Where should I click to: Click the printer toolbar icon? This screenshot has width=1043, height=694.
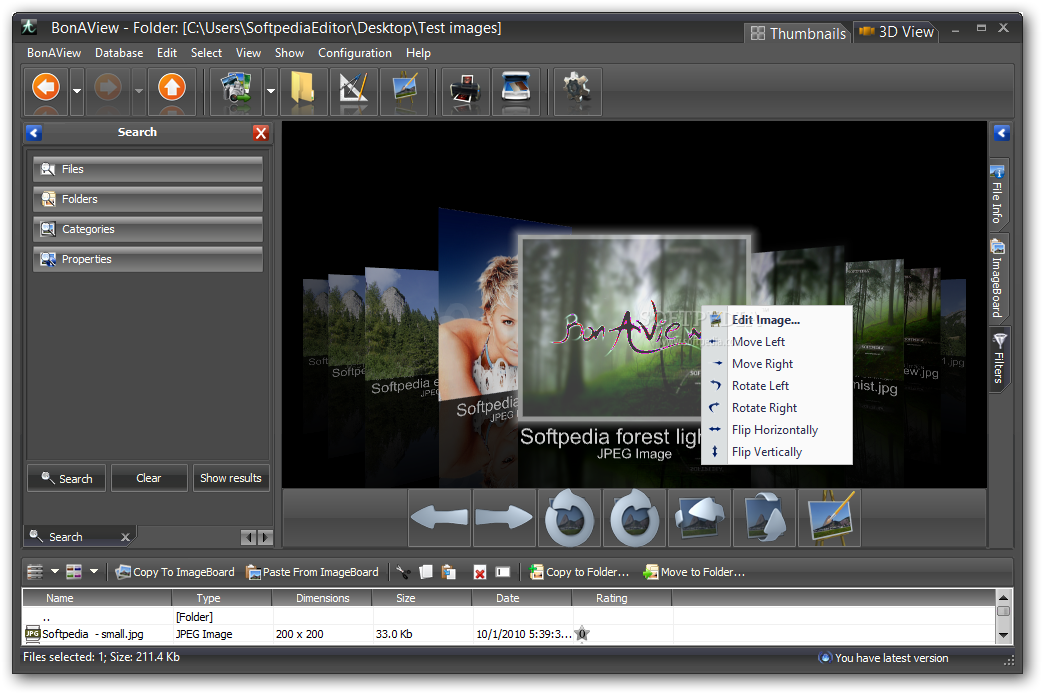tap(466, 89)
